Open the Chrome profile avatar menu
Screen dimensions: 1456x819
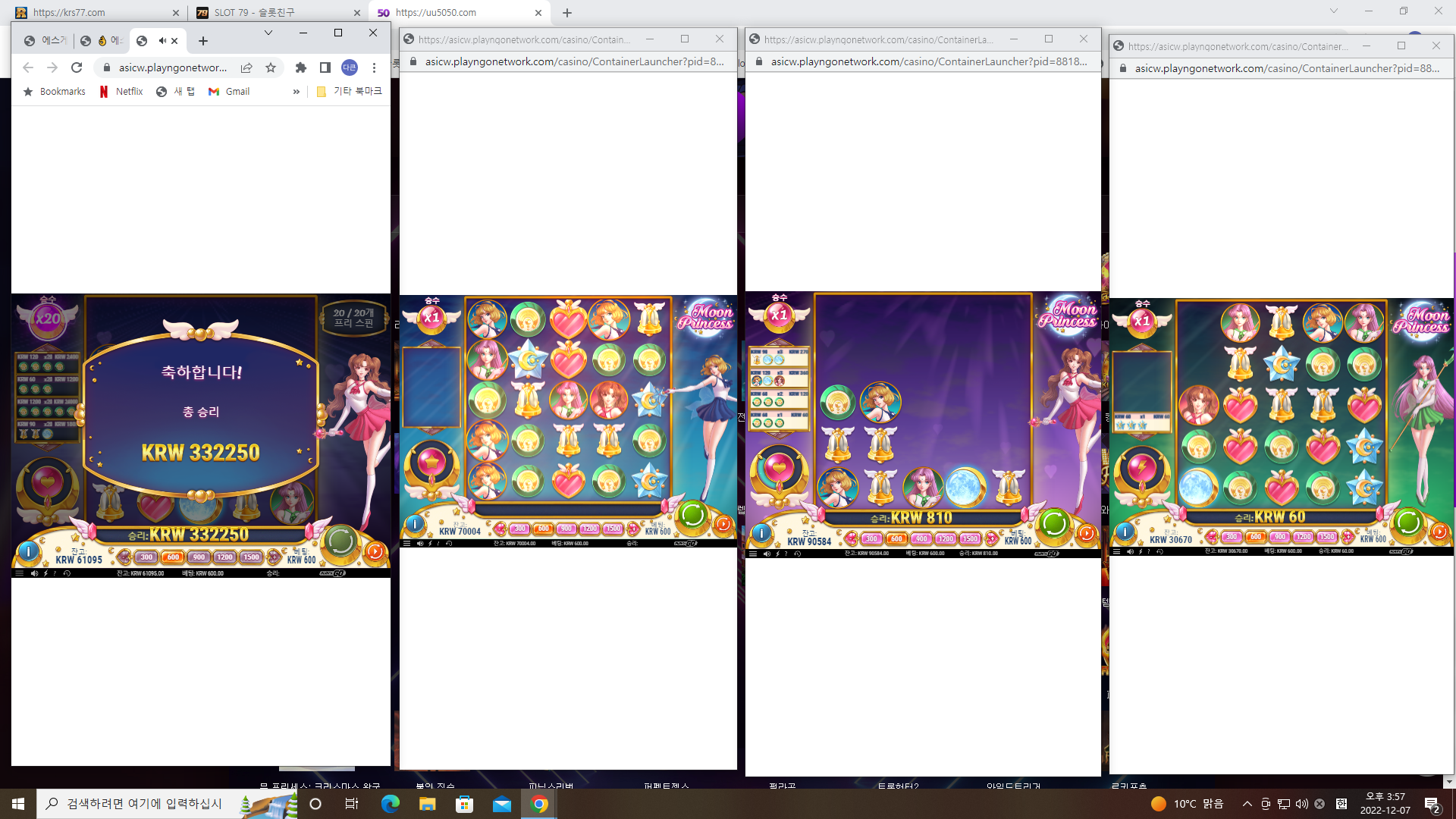pyautogui.click(x=350, y=67)
